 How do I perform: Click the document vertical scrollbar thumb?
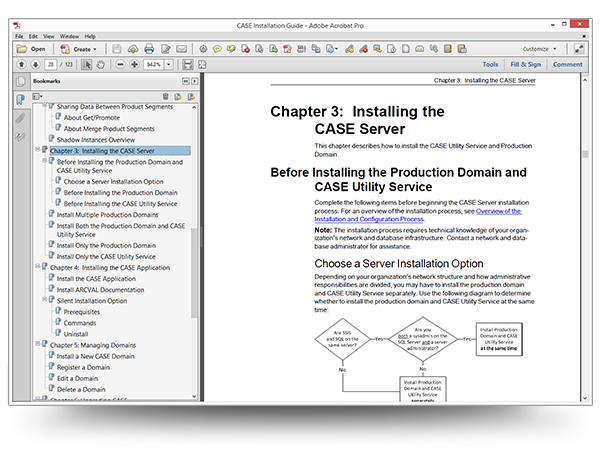click(585, 154)
